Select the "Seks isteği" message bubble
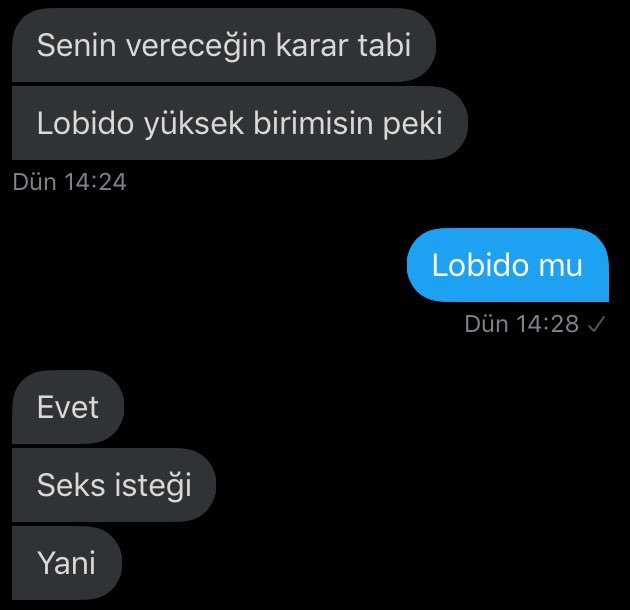Viewport: 630px width, 610px height. point(114,485)
